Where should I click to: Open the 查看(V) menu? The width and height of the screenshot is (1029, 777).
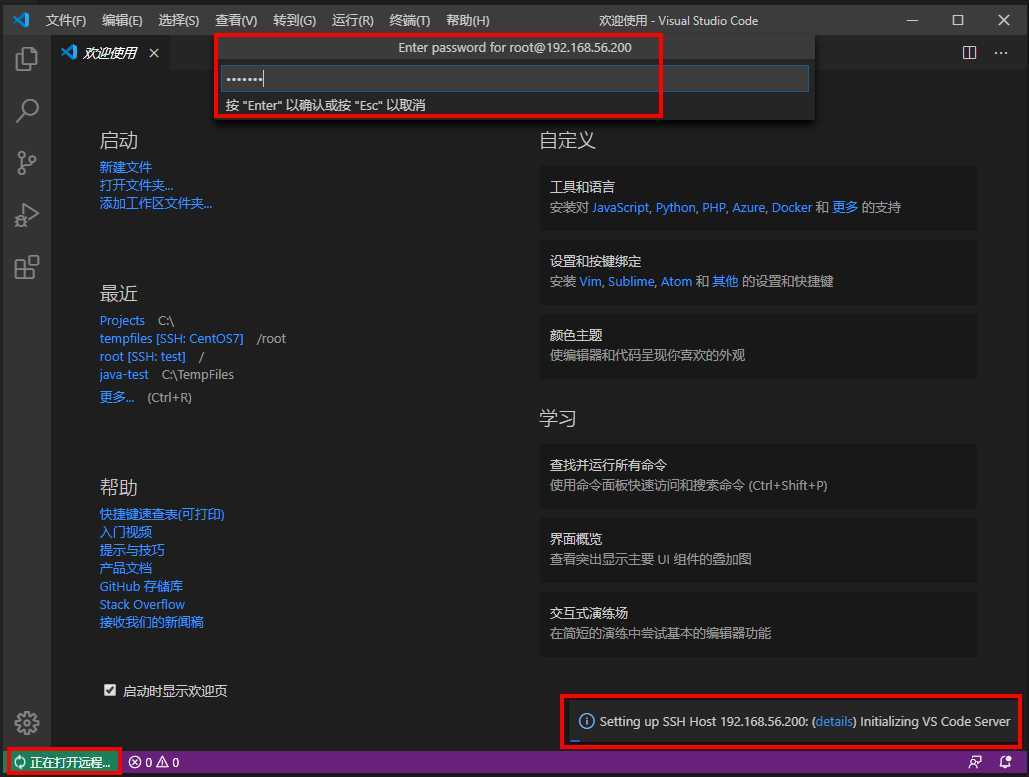click(236, 20)
